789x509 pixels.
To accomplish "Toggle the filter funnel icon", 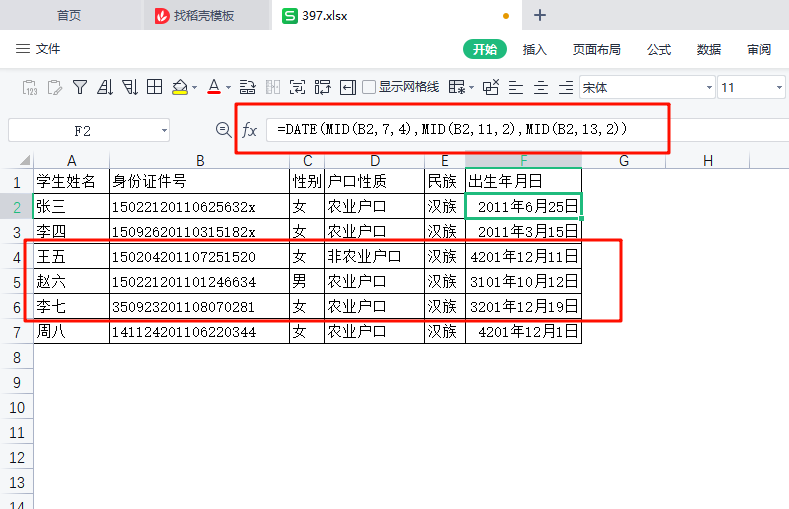I will 80,88.
